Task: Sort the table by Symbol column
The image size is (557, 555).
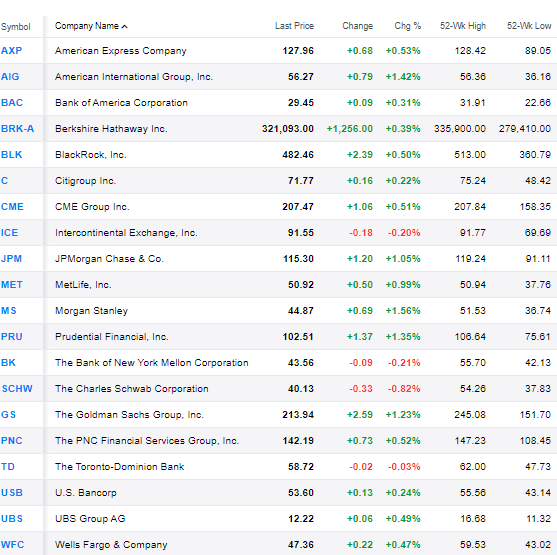Action: (x=16, y=27)
